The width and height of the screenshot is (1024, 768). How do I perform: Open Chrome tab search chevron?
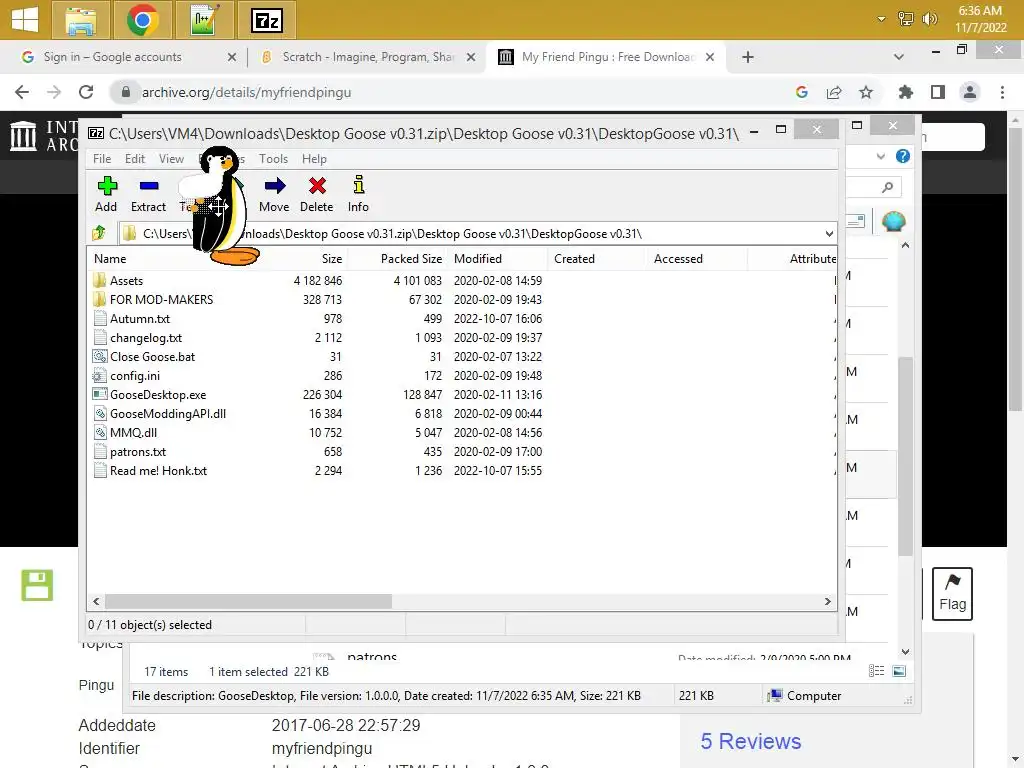click(x=899, y=57)
